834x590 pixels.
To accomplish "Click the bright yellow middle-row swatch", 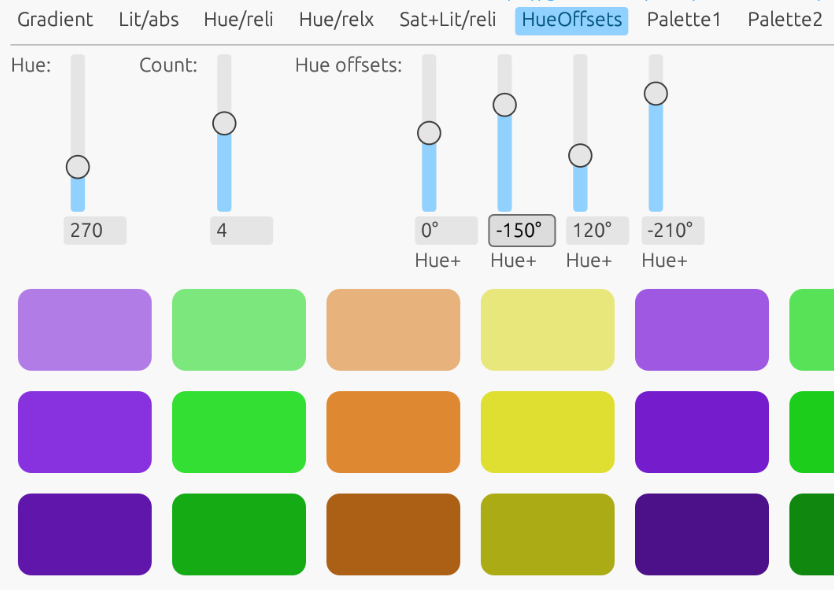I will (548, 432).
